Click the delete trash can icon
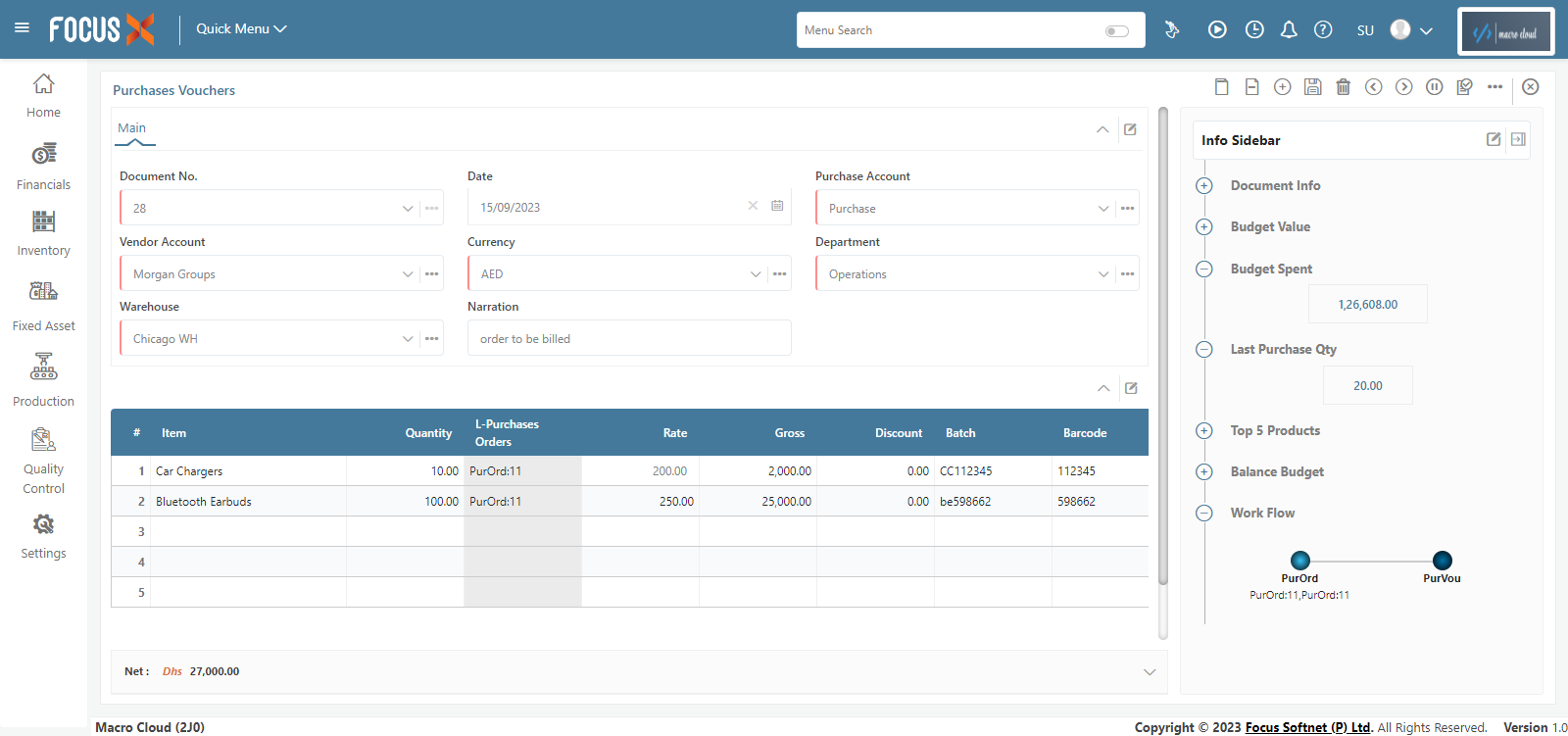Image resolution: width=1568 pixels, height=736 pixels. [x=1344, y=87]
